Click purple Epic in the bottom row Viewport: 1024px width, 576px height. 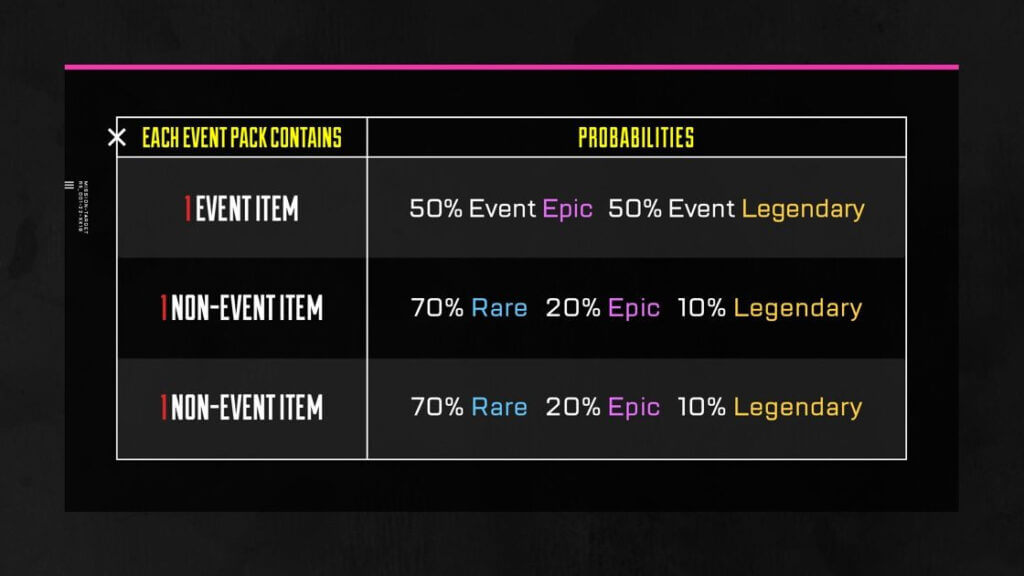633,408
